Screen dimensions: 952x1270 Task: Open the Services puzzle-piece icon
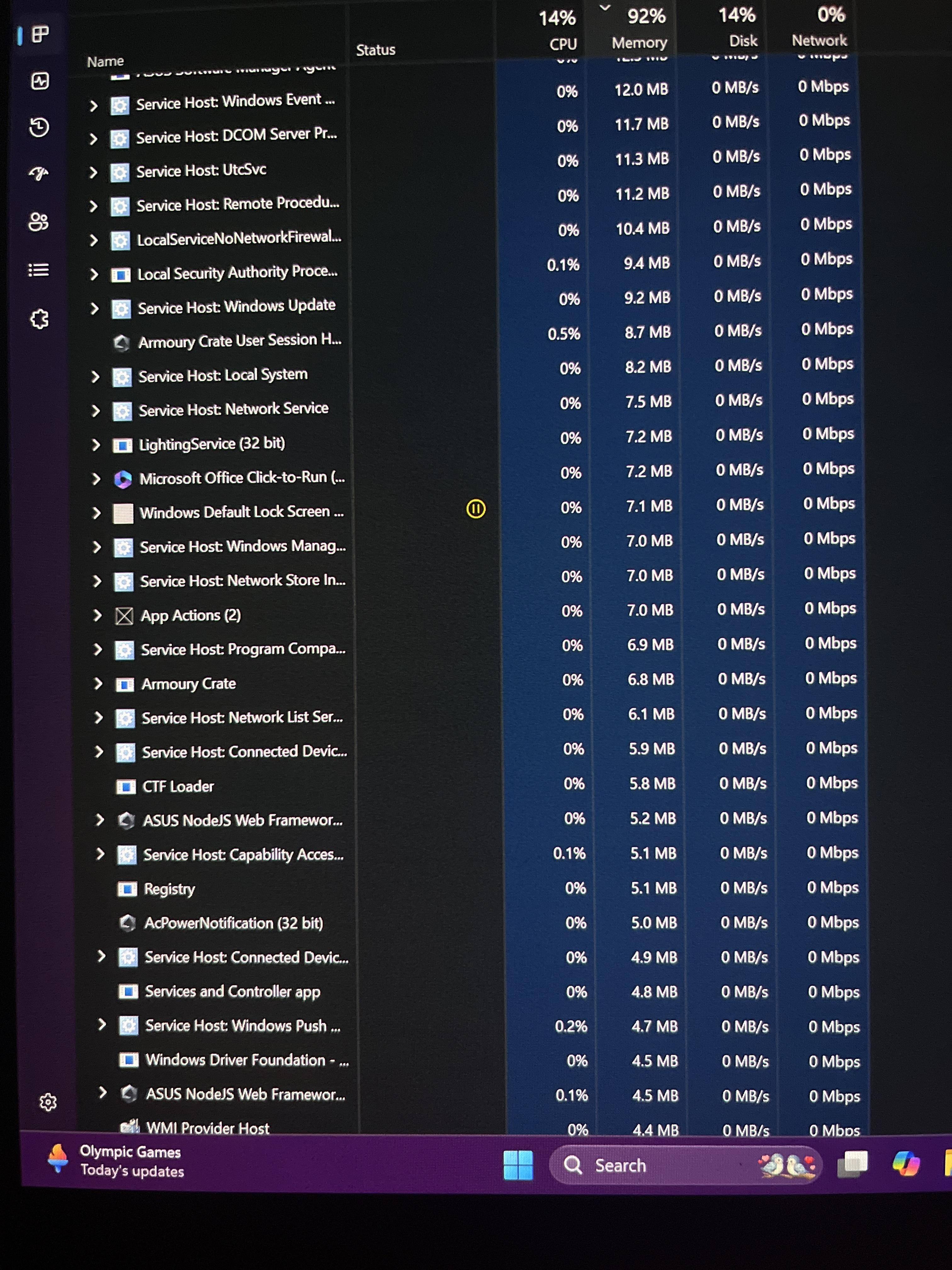click(x=40, y=319)
